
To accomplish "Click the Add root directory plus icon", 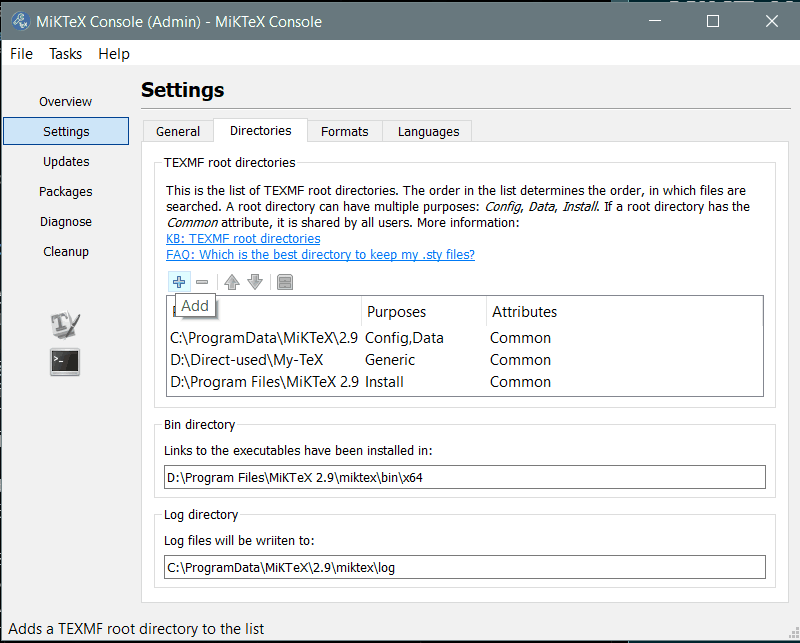I will pyautogui.click(x=179, y=282).
